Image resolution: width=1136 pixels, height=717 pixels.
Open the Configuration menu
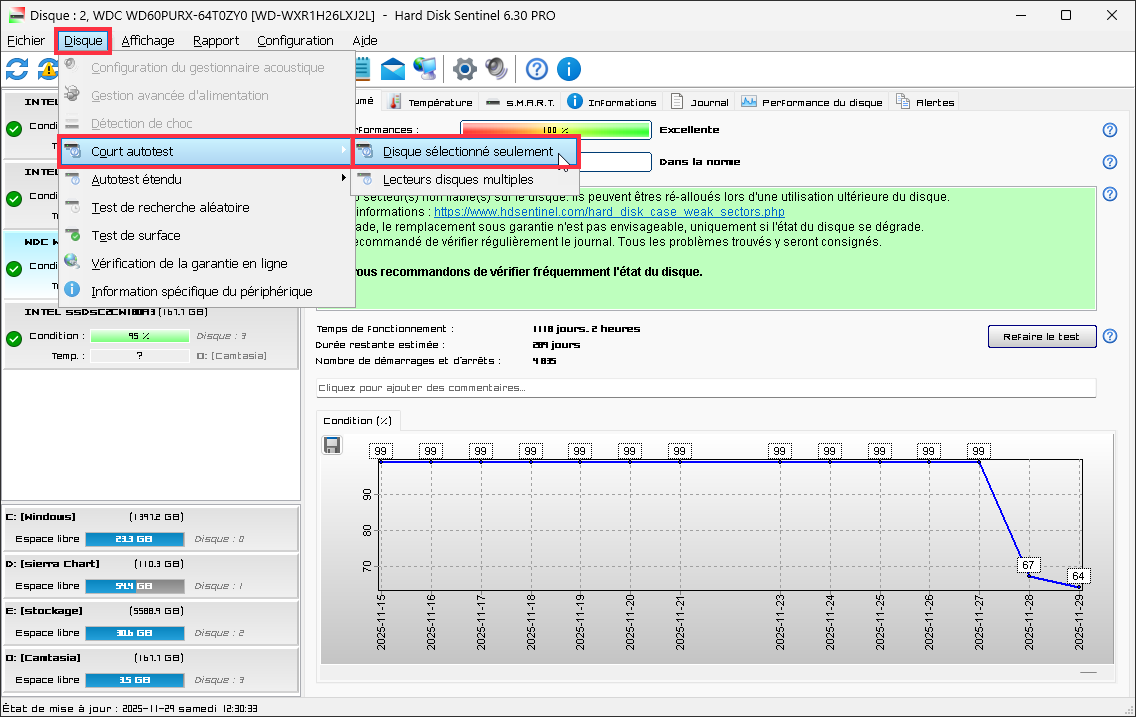[295, 41]
